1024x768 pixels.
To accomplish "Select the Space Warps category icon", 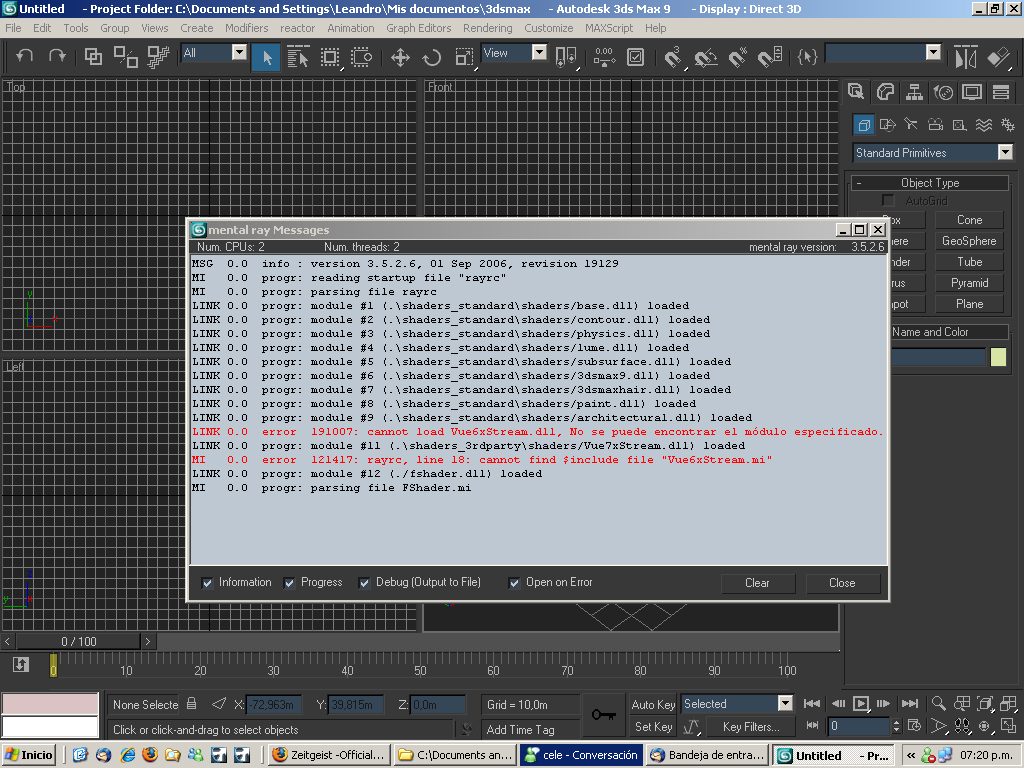I will [x=984, y=124].
